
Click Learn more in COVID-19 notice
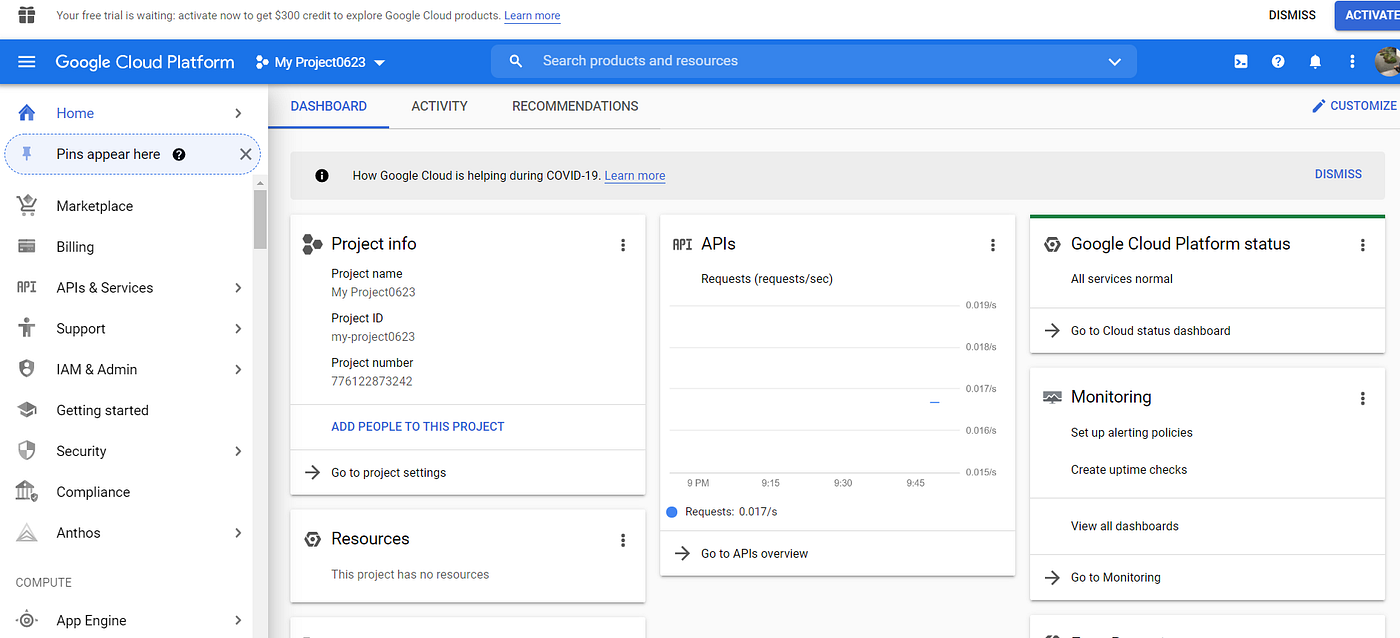635,176
